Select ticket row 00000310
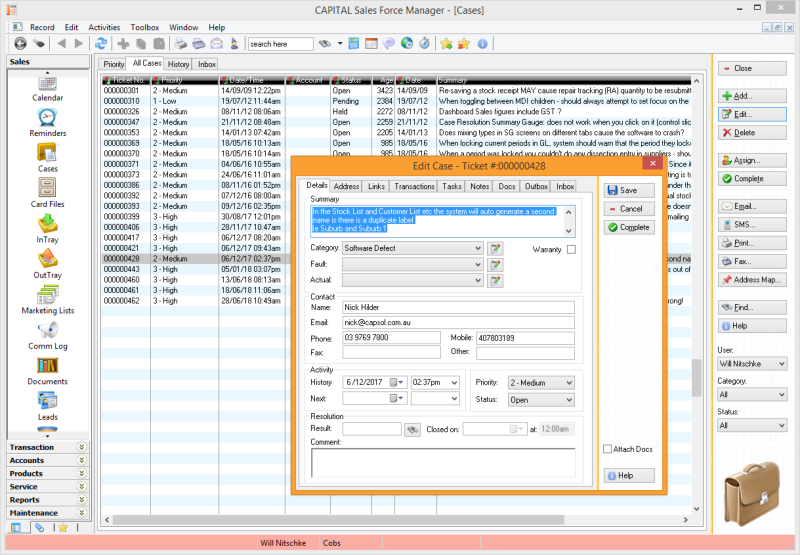The height and width of the screenshot is (555, 800). click(x=396, y=101)
